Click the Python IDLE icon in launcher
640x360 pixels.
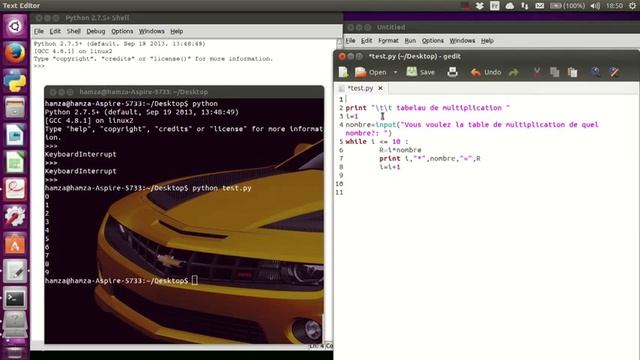click(15, 80)
